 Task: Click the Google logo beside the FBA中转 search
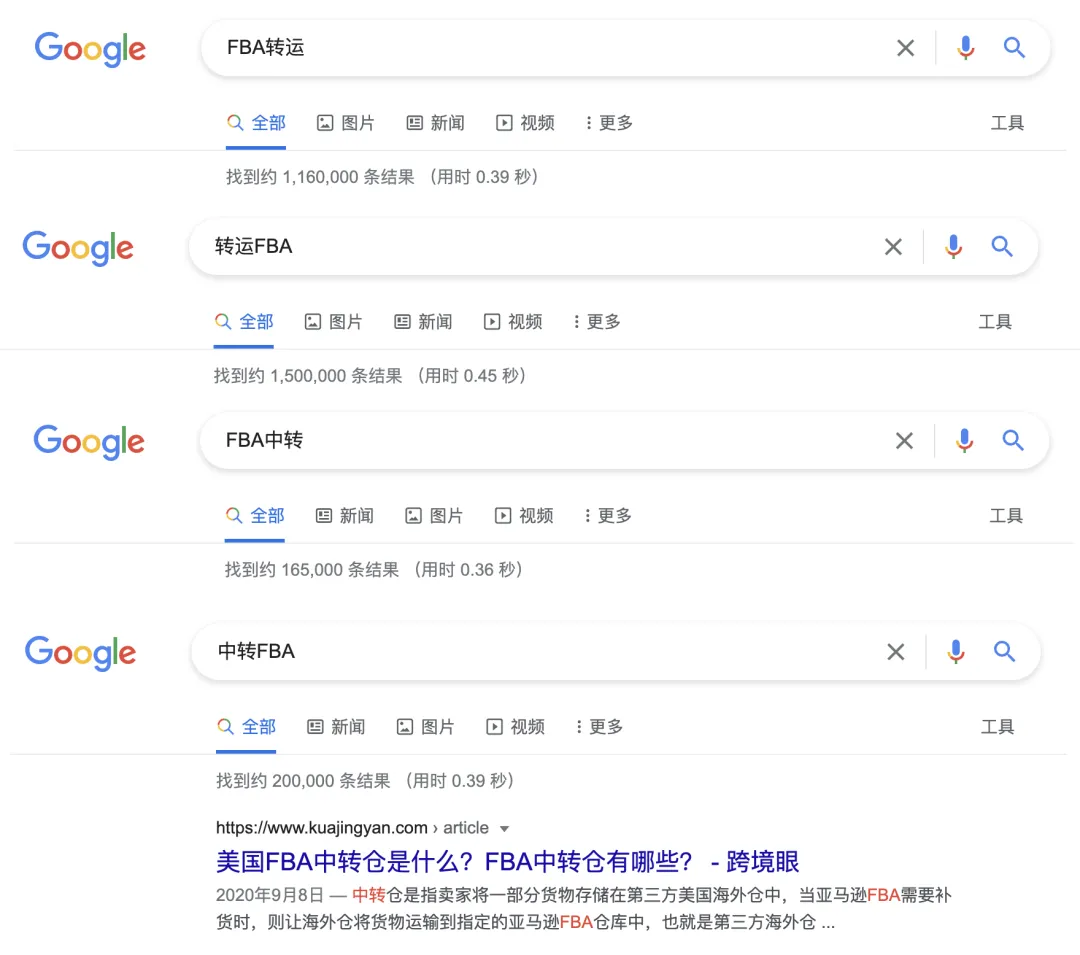click(x=89, y=441)
